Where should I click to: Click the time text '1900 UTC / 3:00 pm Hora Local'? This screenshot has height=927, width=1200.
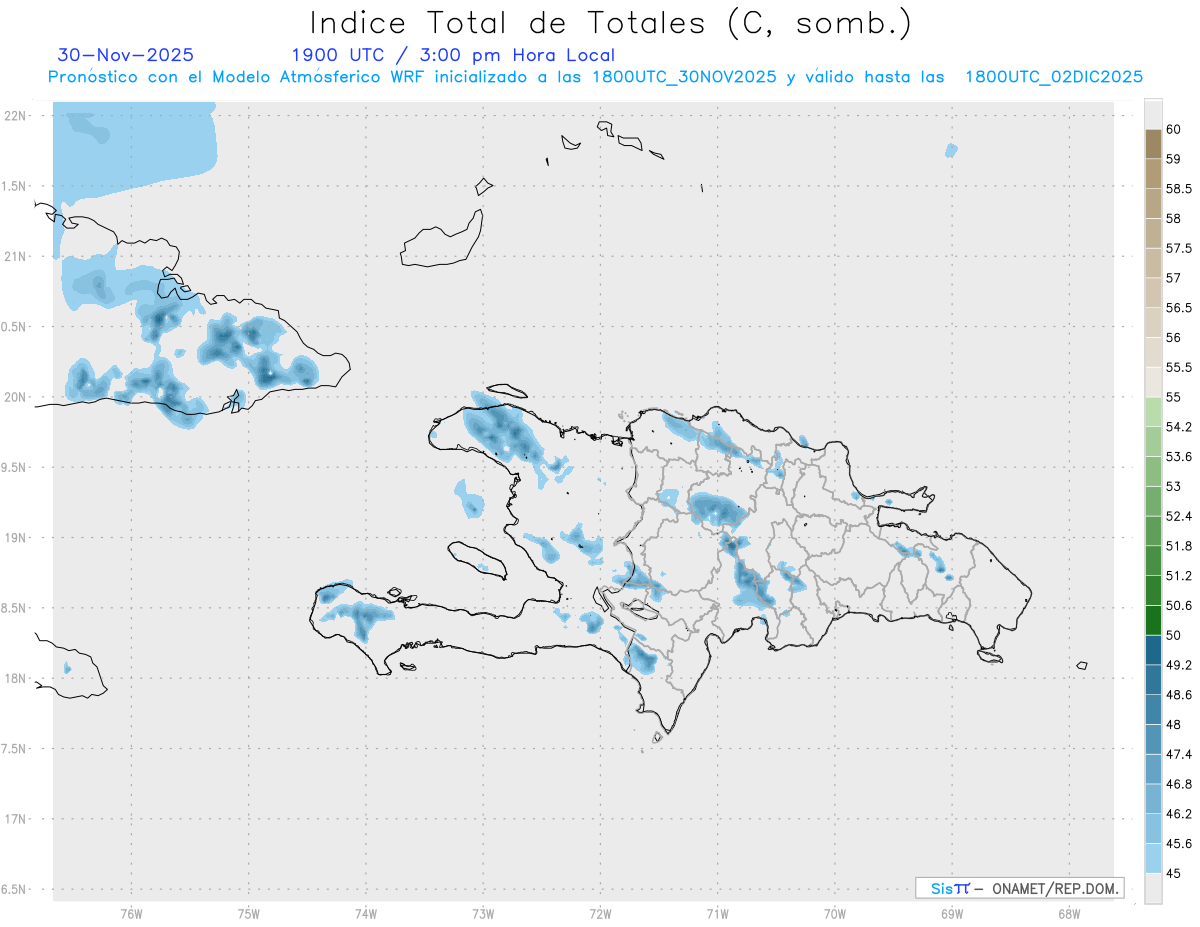point(453,55)
